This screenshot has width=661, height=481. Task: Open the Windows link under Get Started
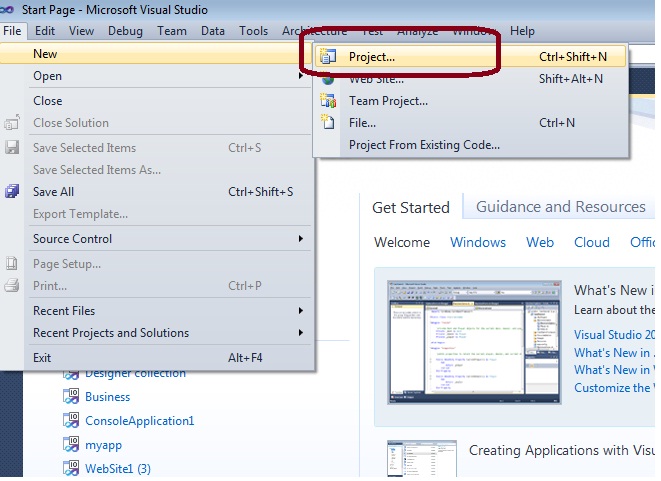coord(478,242)
